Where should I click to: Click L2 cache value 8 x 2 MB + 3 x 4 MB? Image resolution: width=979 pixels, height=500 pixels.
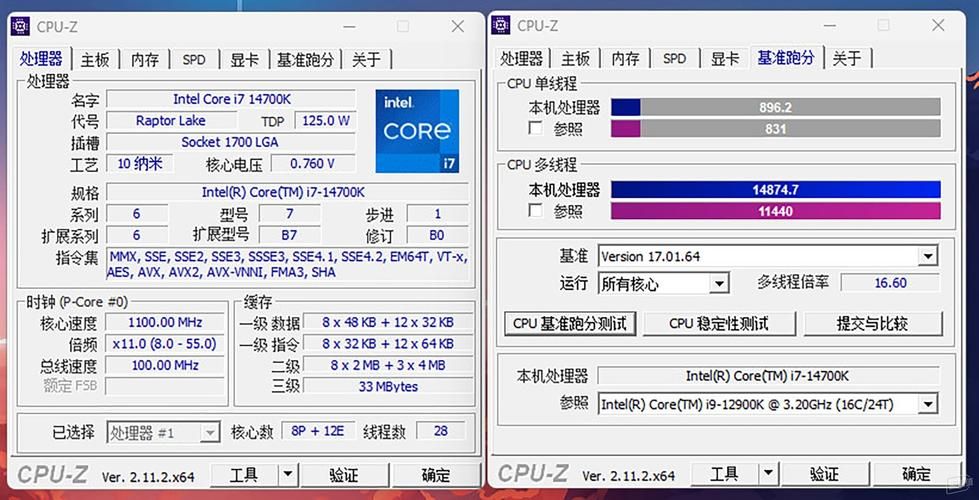(388, 365)
